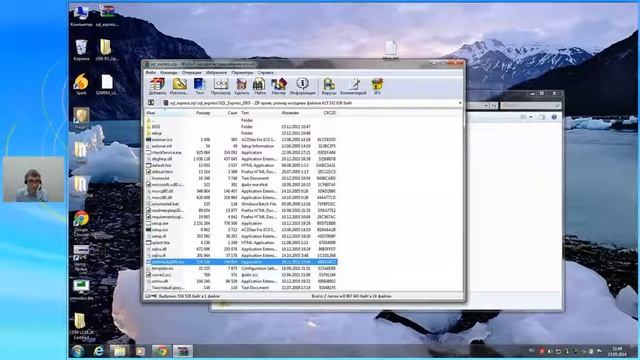The image size is (640, 360).
Task: Select the msvcr80.dll file row
Action: click(241, 198)
